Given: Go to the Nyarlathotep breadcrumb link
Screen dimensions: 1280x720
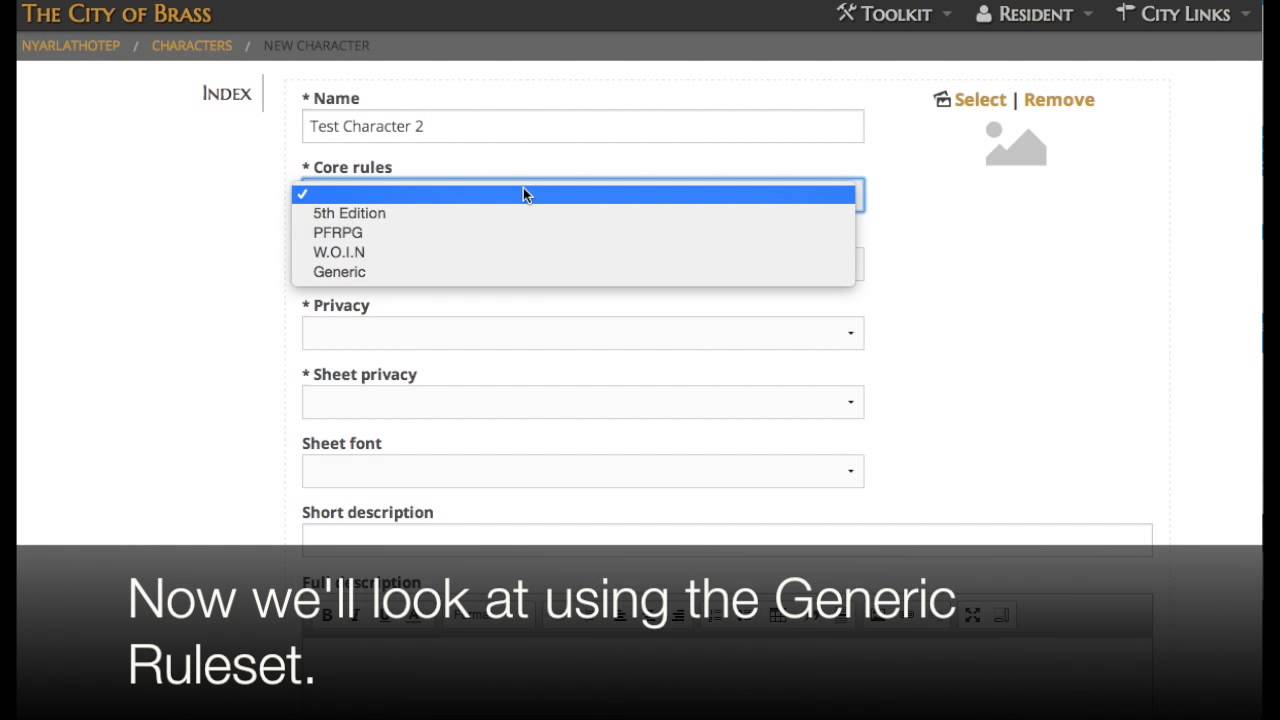Looking at the screenshot, I should pyautogui.click(x=71, y=46).
